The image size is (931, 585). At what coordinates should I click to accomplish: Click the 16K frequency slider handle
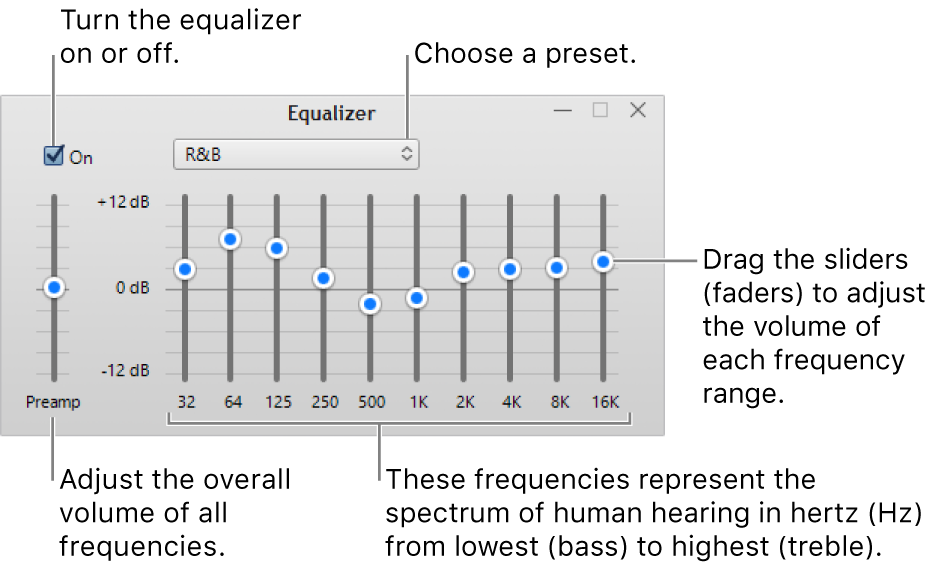point(603,261)
